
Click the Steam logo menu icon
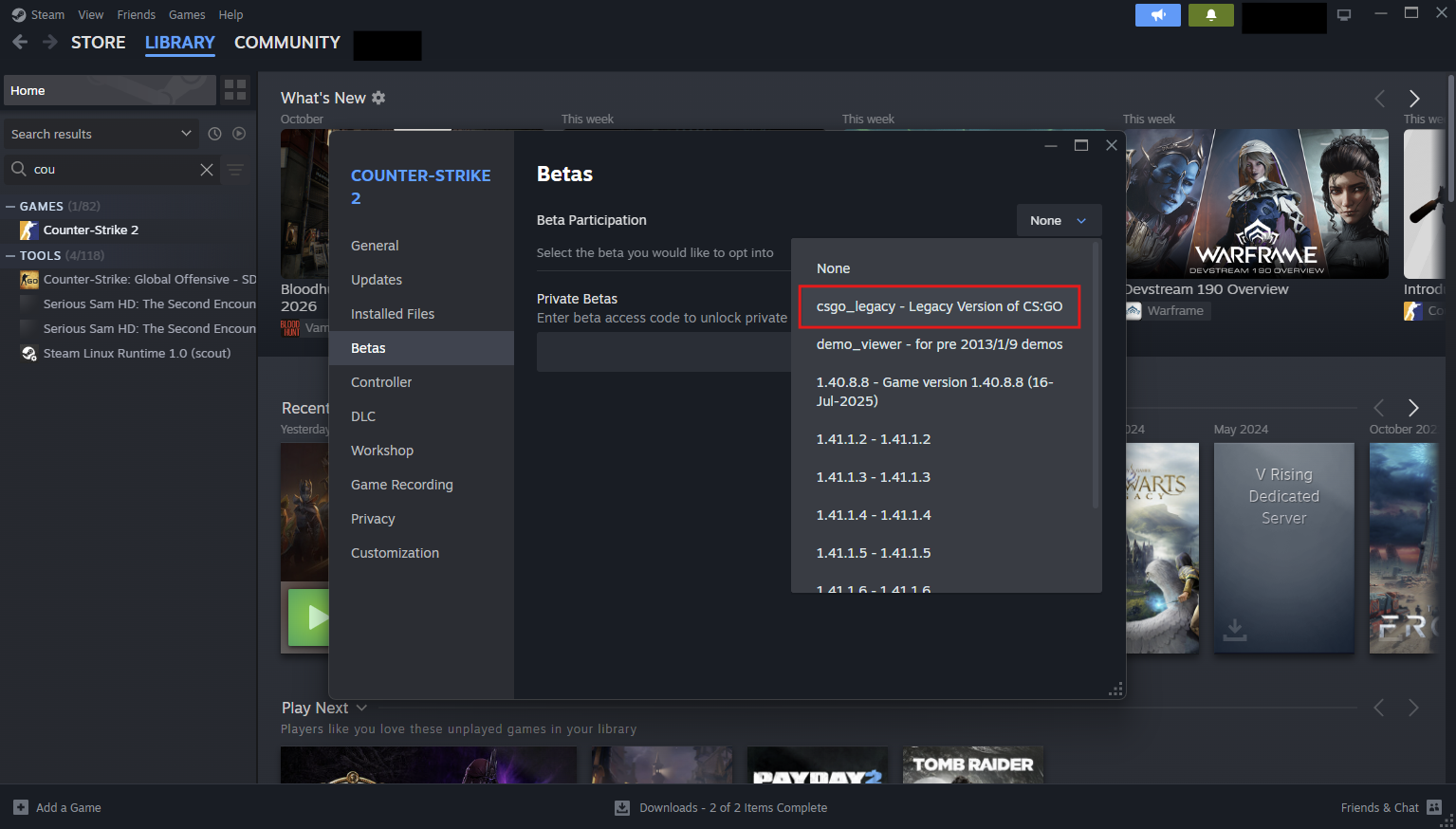point(18,14)
